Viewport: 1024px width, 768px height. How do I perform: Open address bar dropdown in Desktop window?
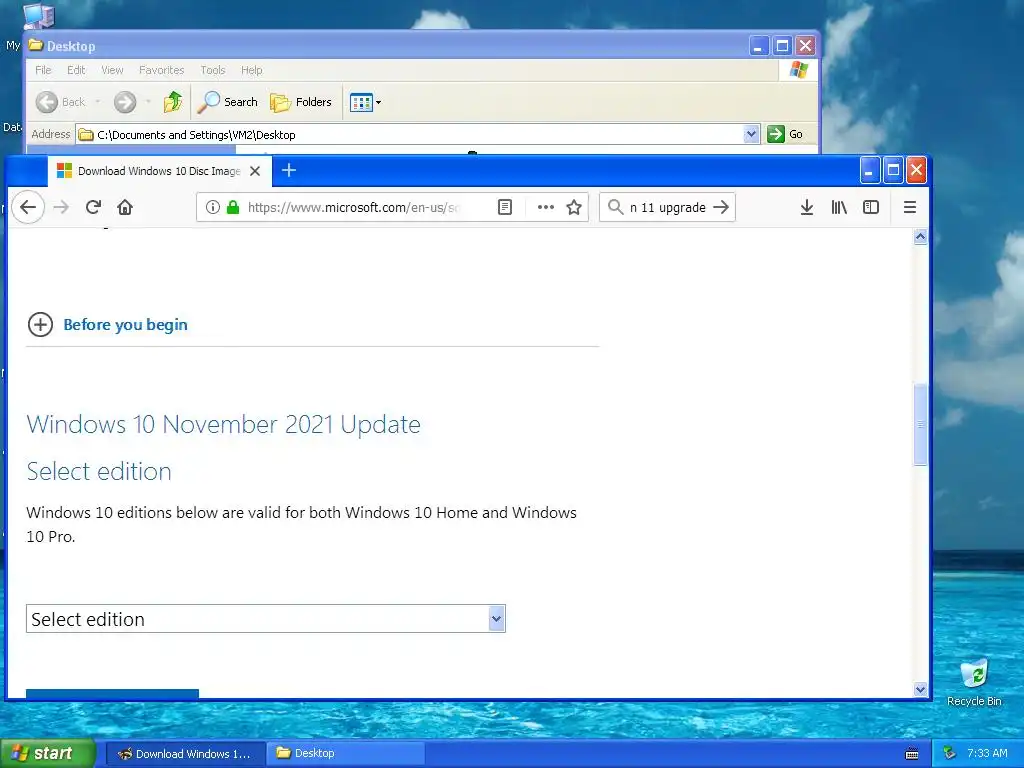(751, 135)
